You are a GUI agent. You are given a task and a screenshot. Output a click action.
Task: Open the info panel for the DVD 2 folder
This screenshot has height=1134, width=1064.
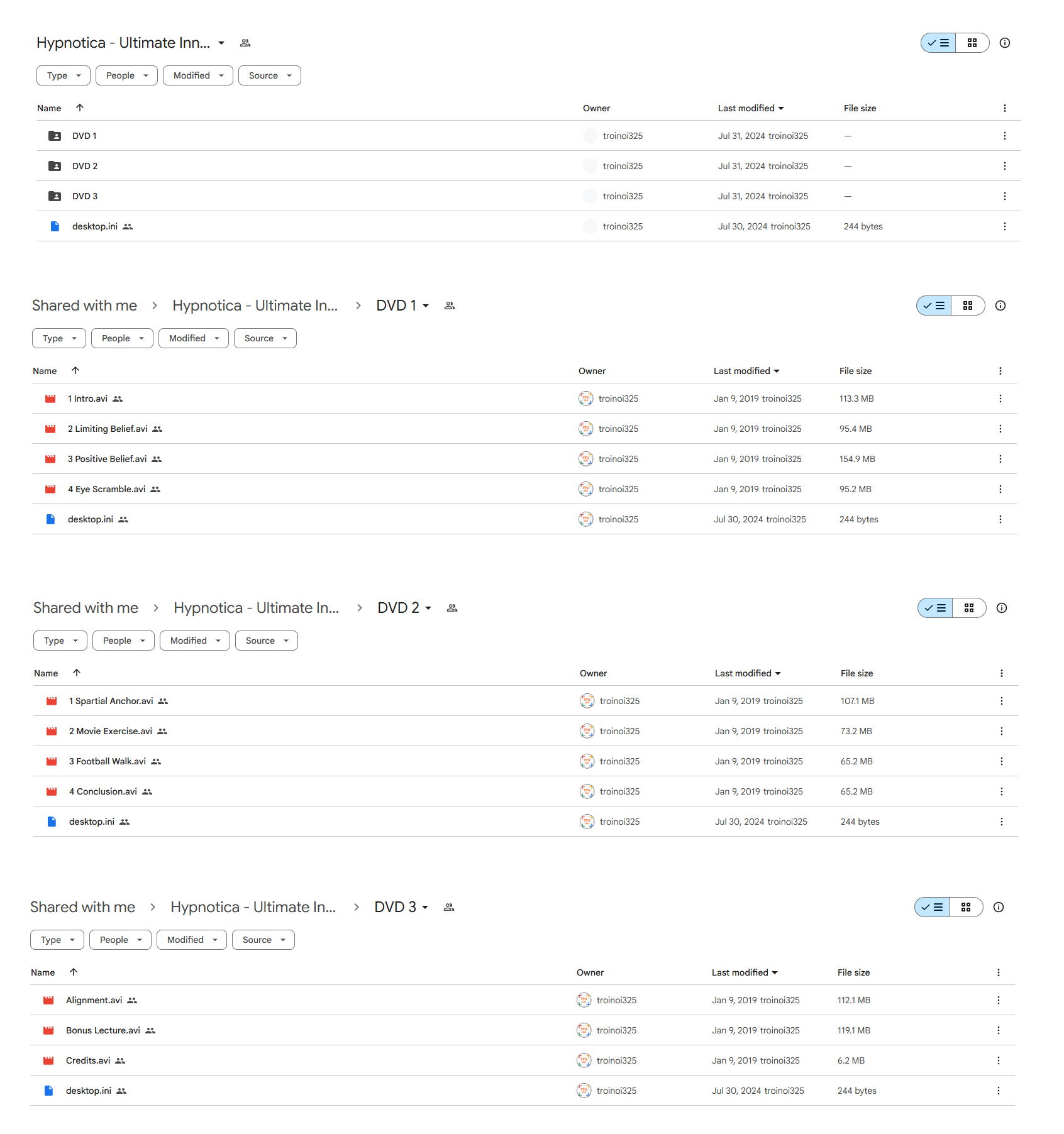[1002, 608]
